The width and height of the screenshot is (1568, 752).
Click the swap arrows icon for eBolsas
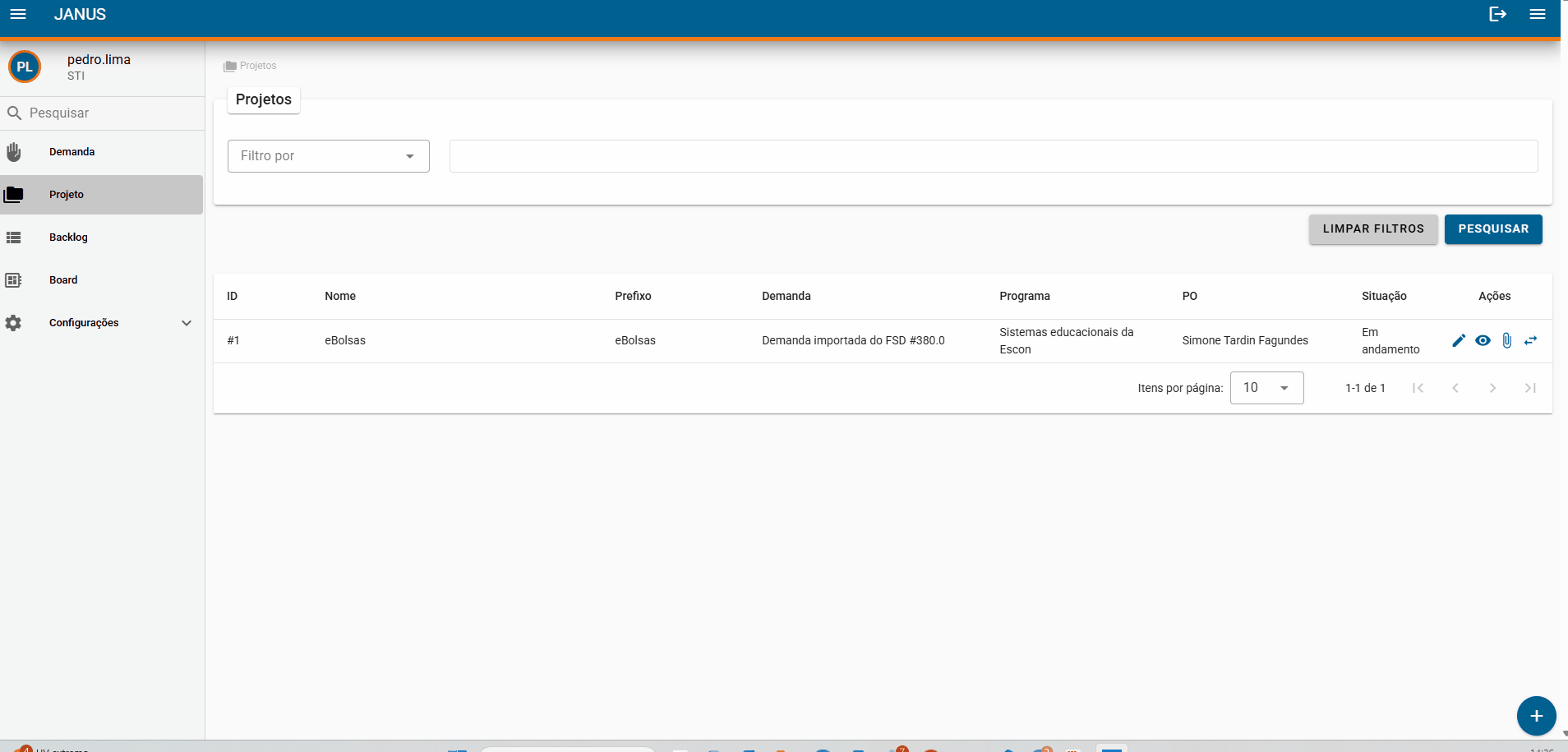(x=1530, y=340)
